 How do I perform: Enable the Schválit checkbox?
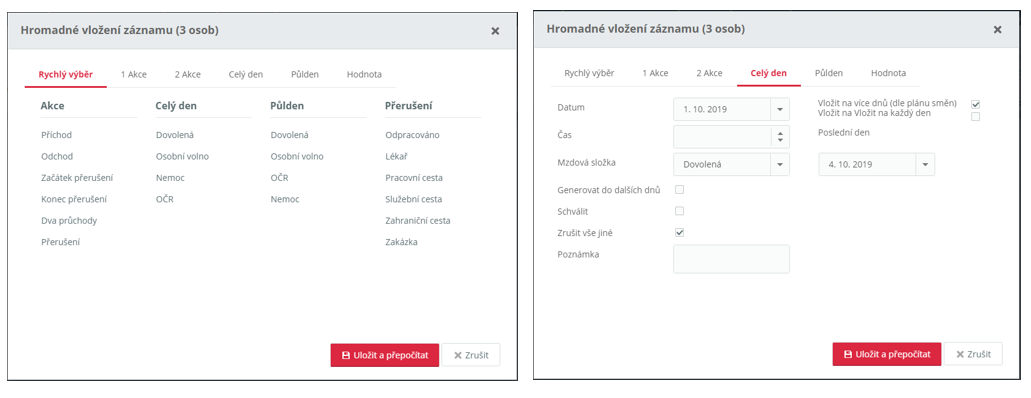coord(680,211)
